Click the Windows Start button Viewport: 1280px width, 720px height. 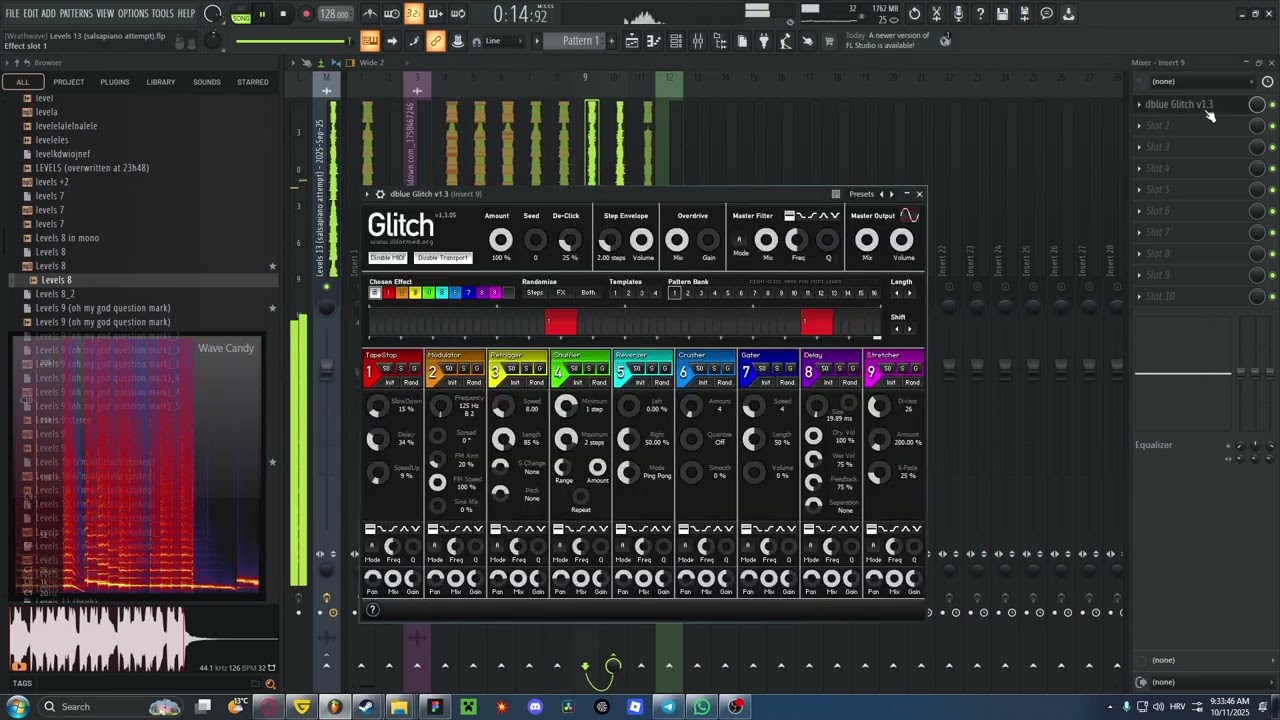pos(17,707)
